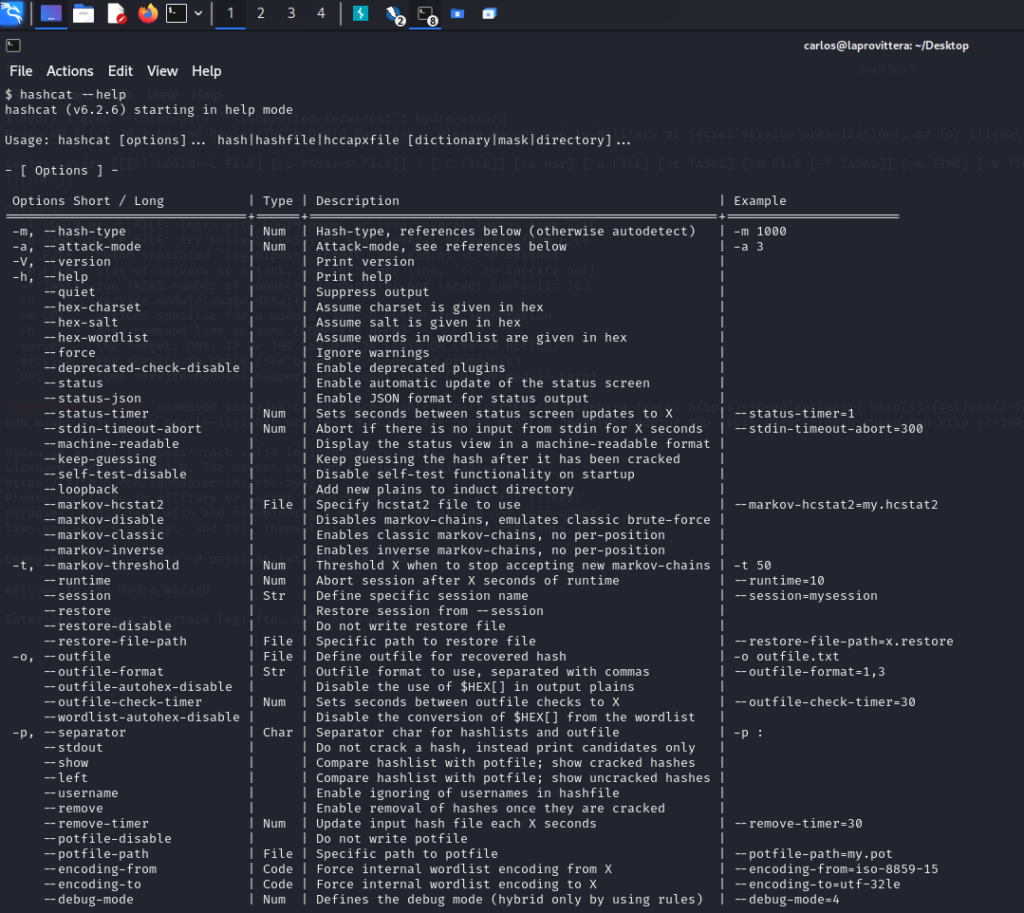The image size is (1024, 913).
Task: Open terminal emulator launcher in panel
Action: tap(176, 14)
